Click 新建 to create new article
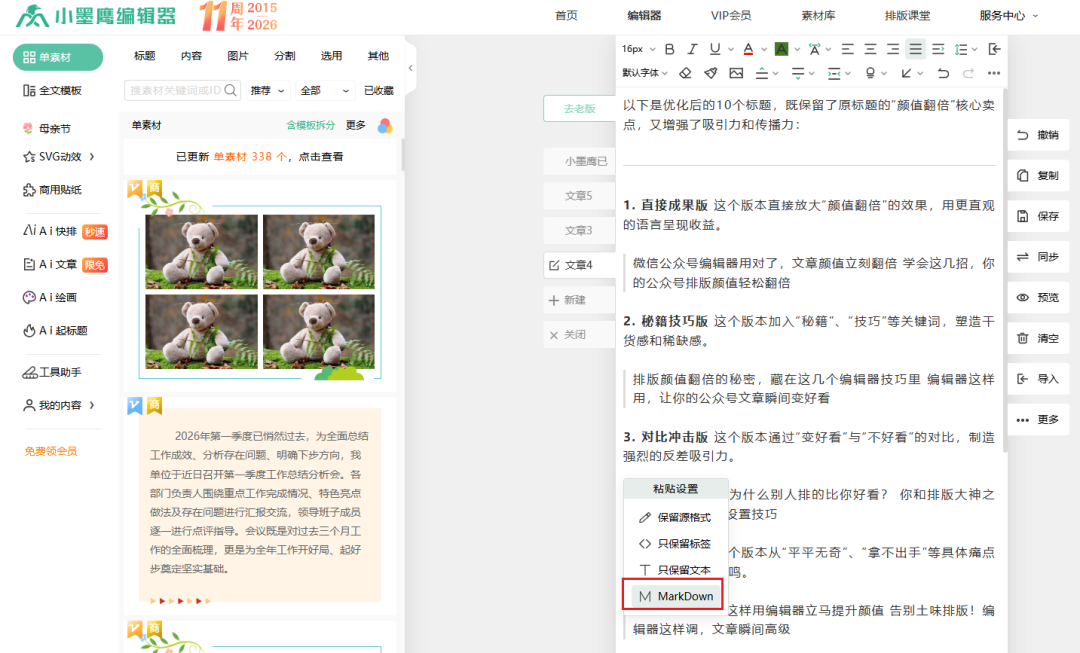The image size is (1080, 653). point(579,300)
